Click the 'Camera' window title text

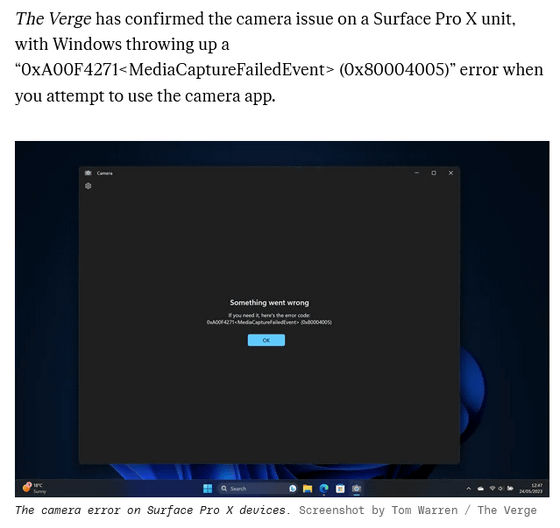104,173
